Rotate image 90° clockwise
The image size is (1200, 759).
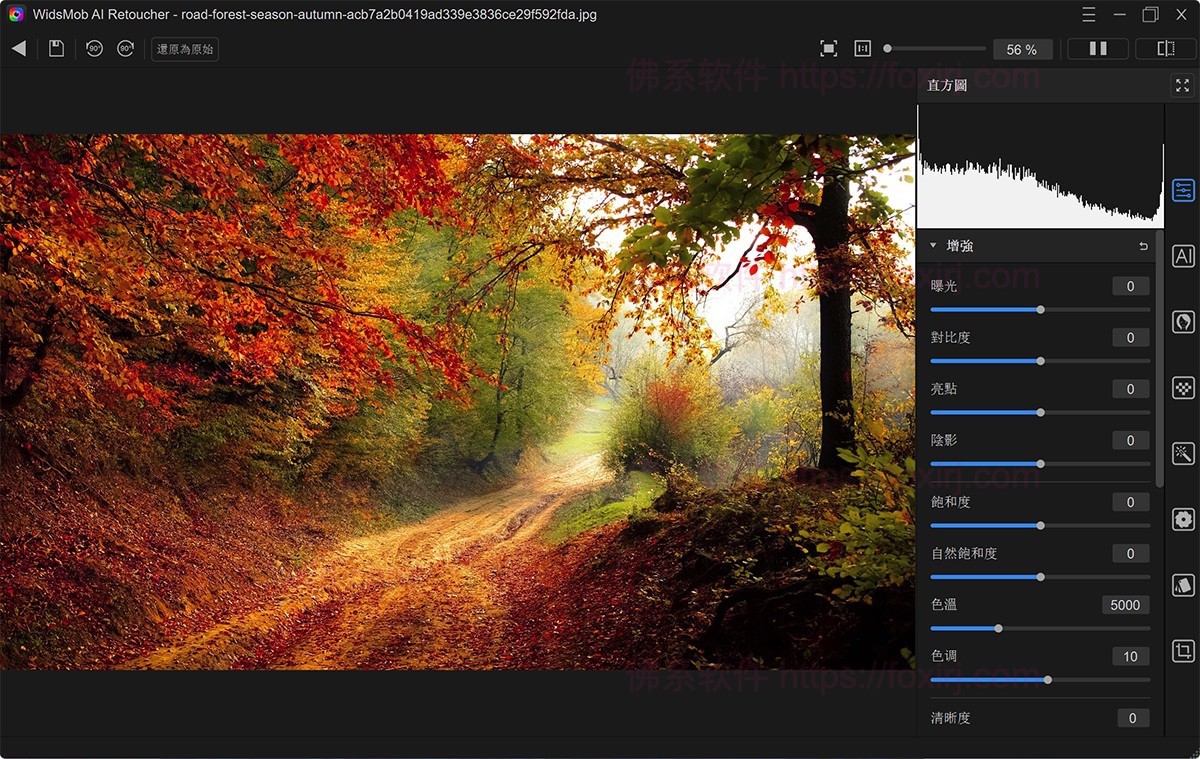125,49
